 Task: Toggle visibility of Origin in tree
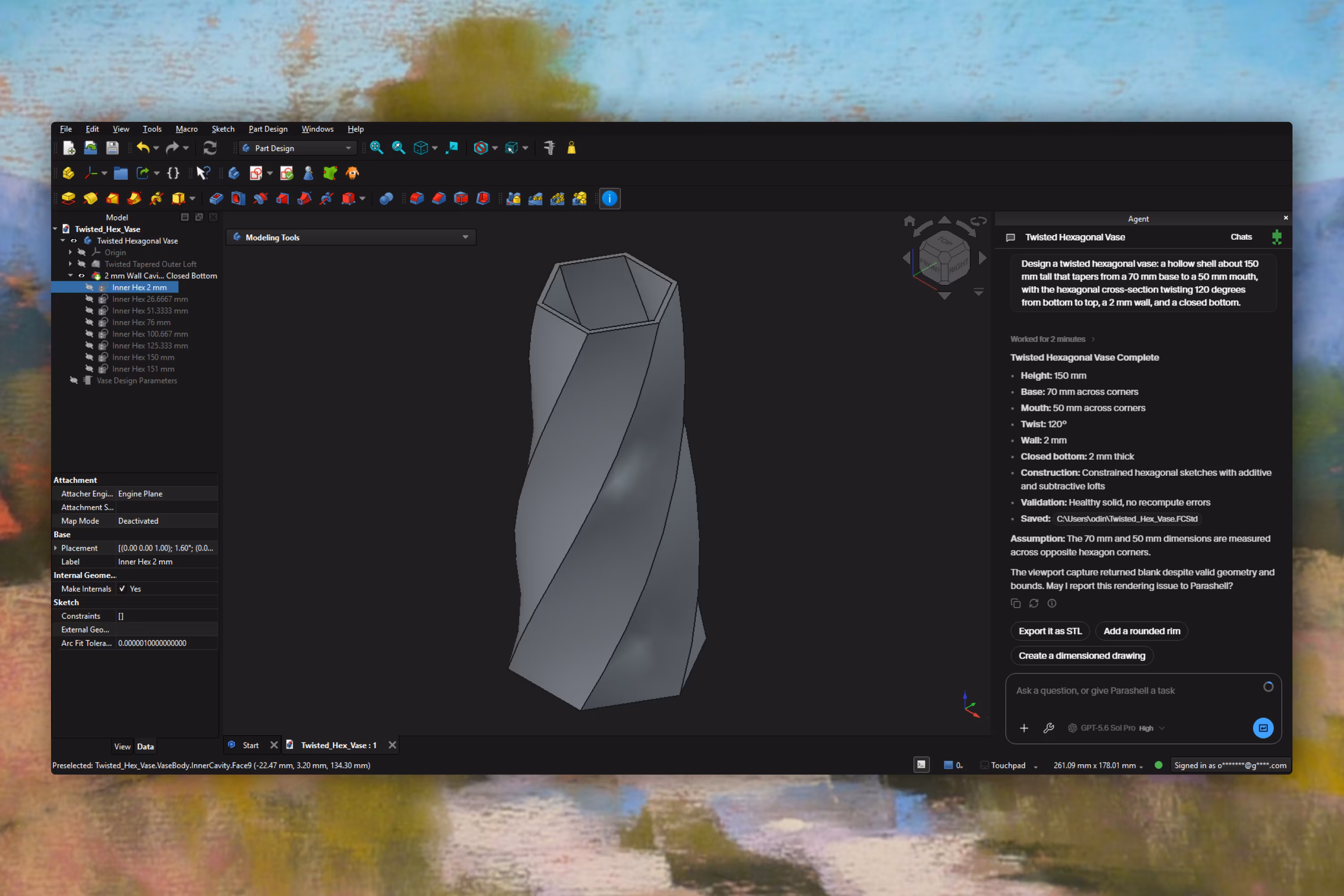click(82, 252)
